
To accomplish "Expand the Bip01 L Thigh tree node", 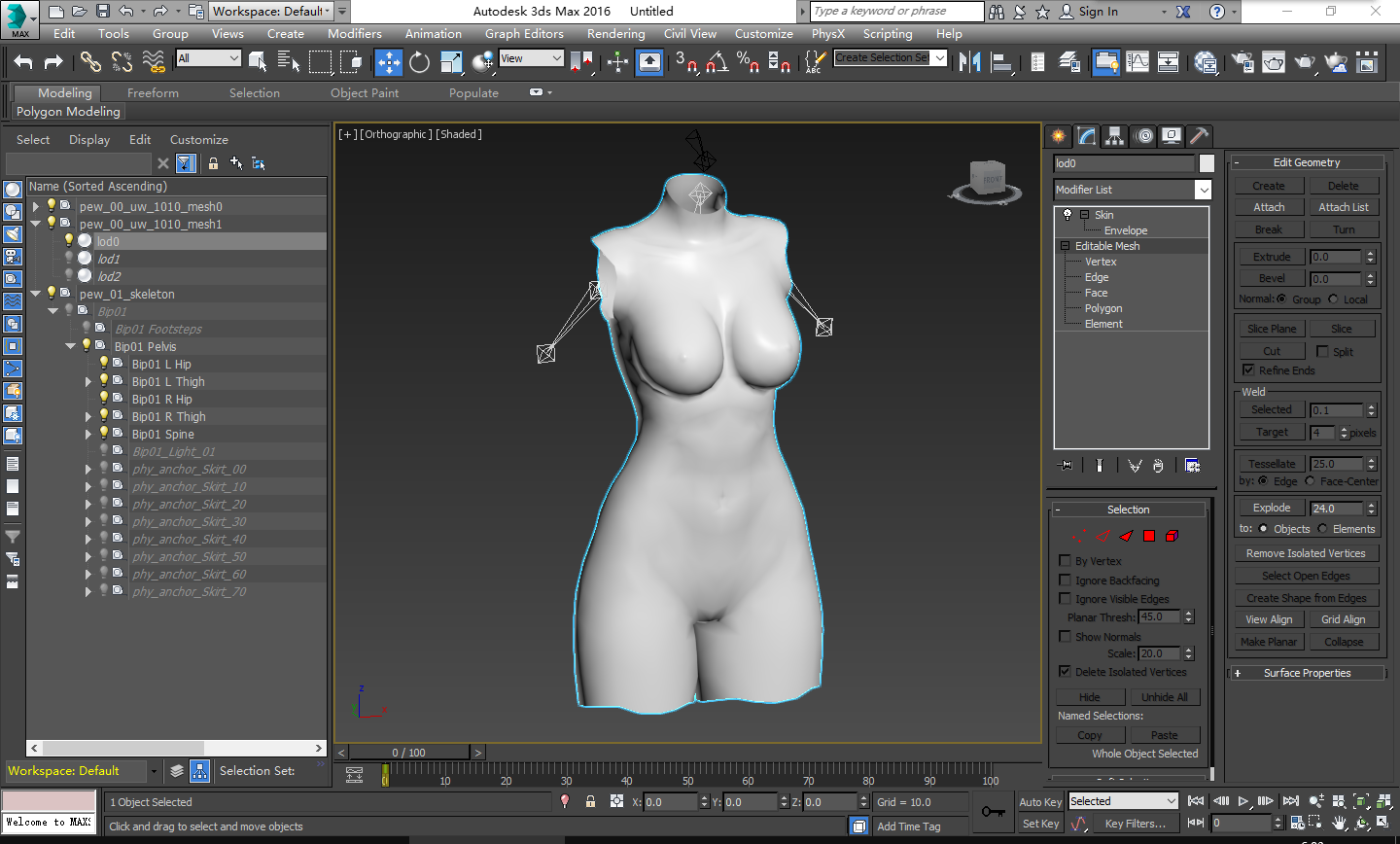I will (x=88, y=382).
